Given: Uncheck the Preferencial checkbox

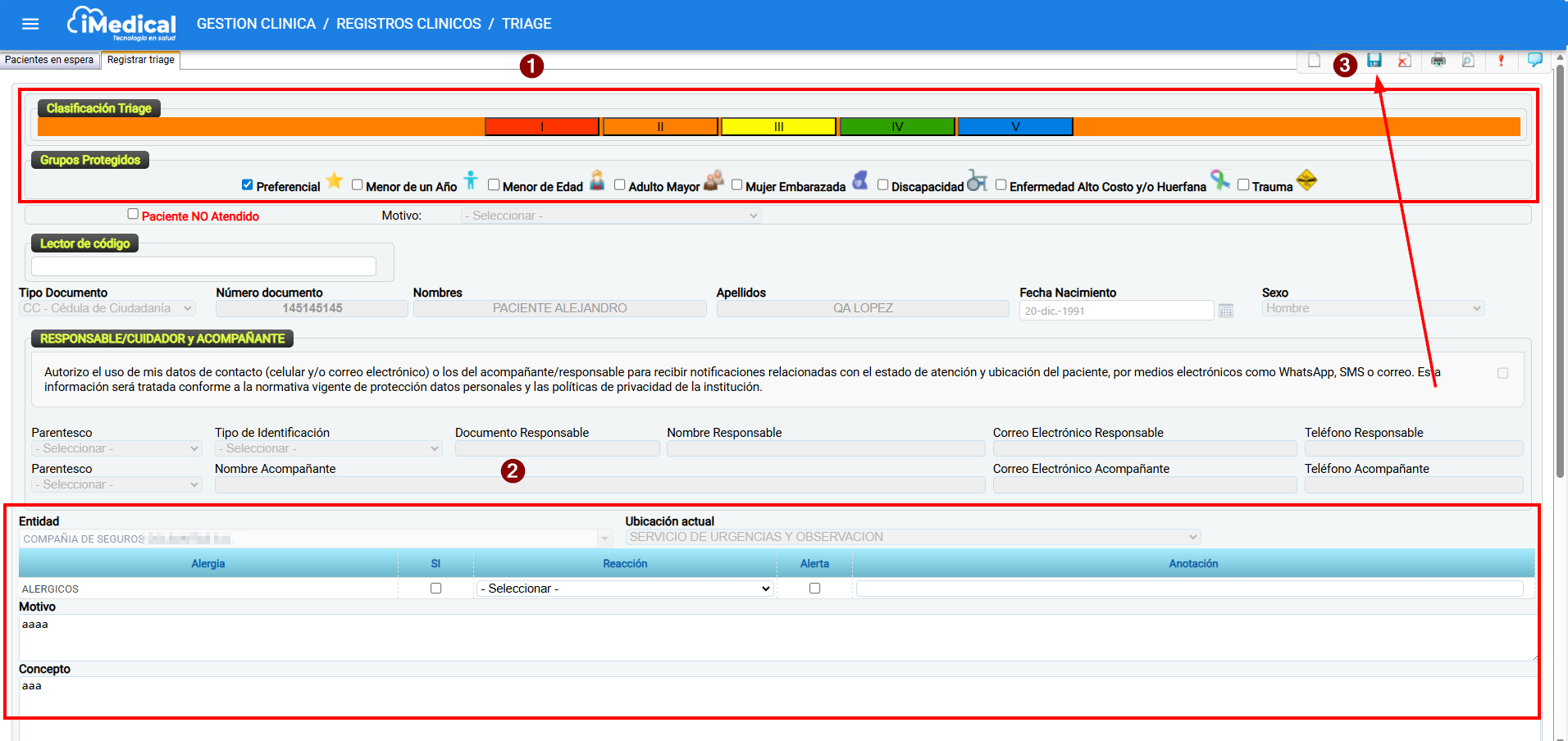Looking at the screenshot, I should 247,185.
